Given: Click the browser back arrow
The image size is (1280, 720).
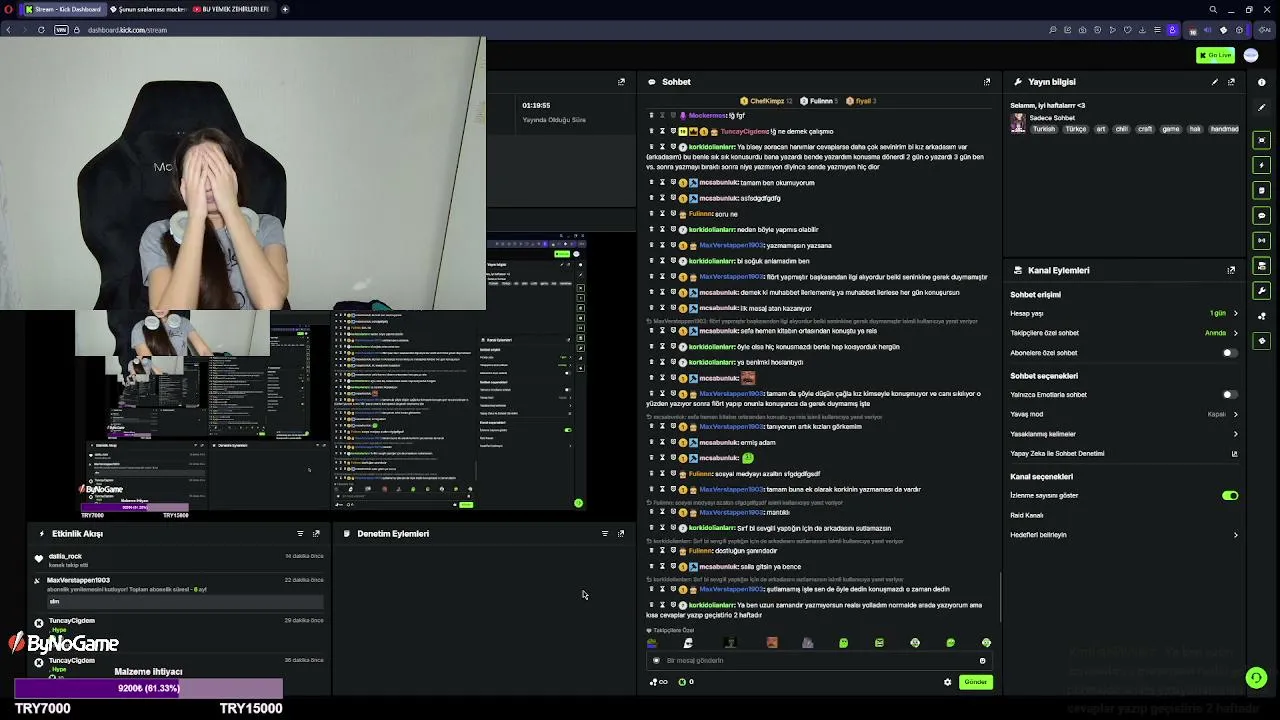Looking at the screenshot, I should coord(8,30).
